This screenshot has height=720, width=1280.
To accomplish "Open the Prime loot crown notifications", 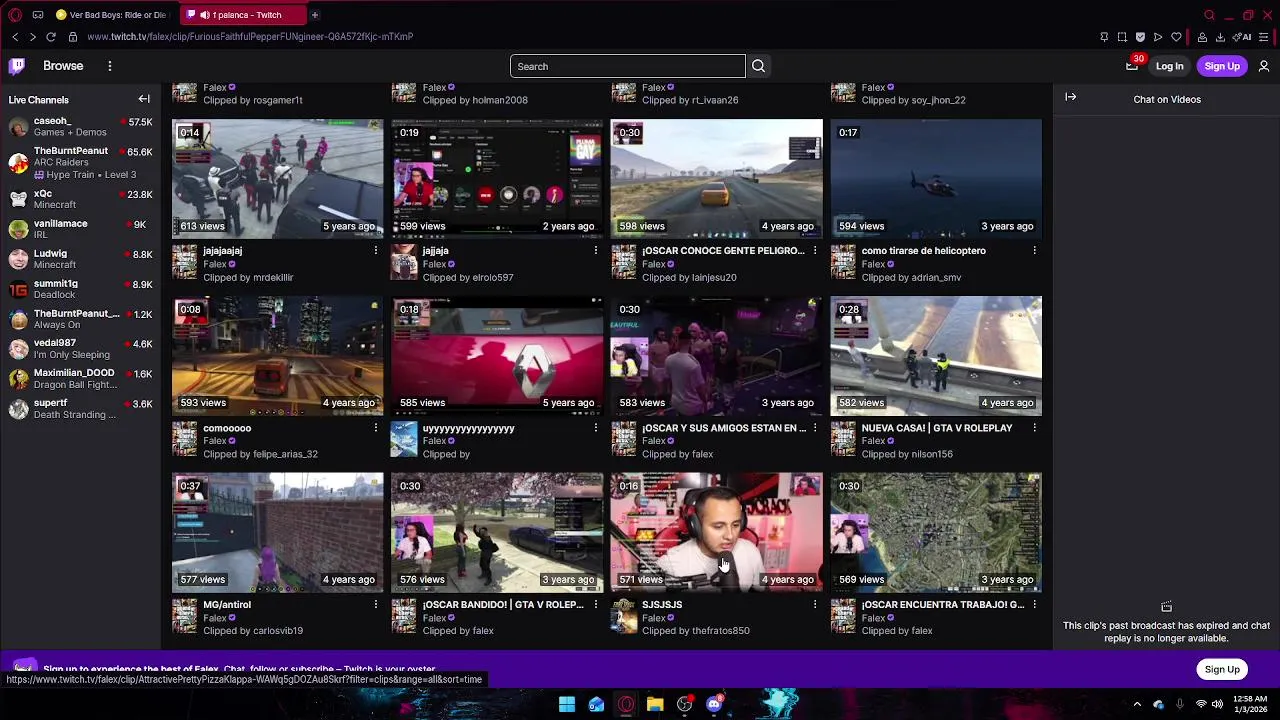I will point(1132,66).
